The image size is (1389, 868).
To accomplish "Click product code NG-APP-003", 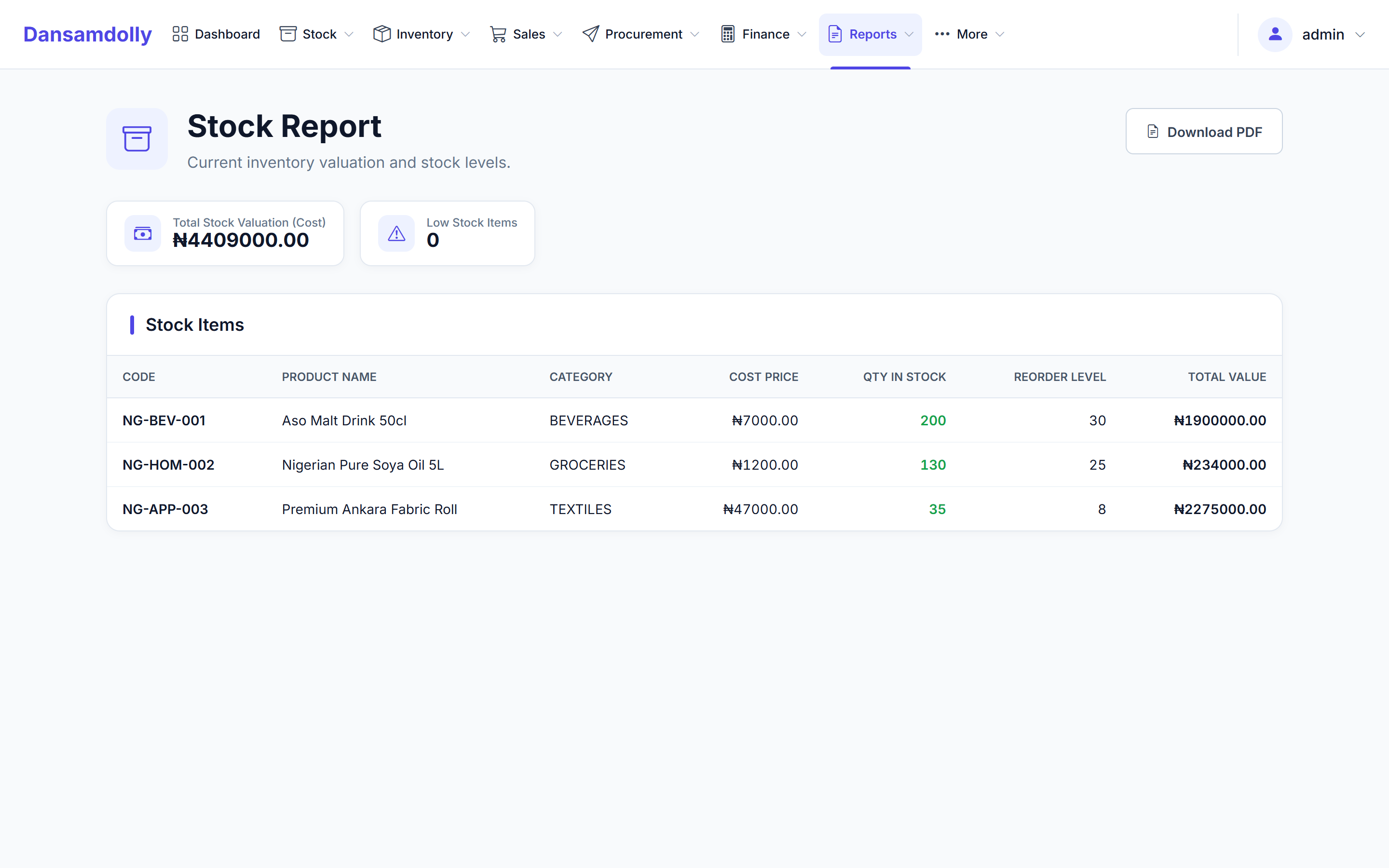I will point(165,509).
